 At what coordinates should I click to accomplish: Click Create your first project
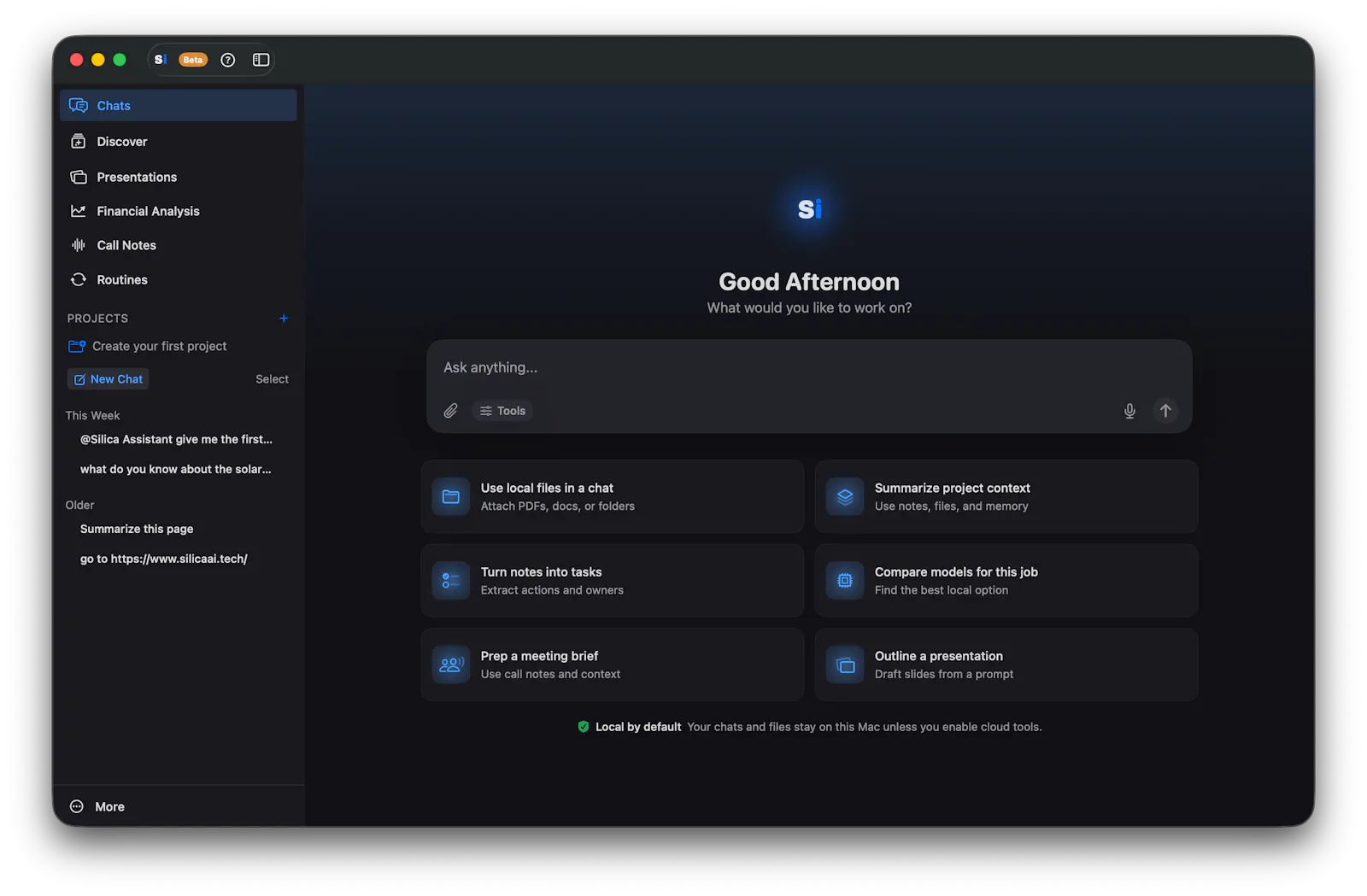[148, 346]
